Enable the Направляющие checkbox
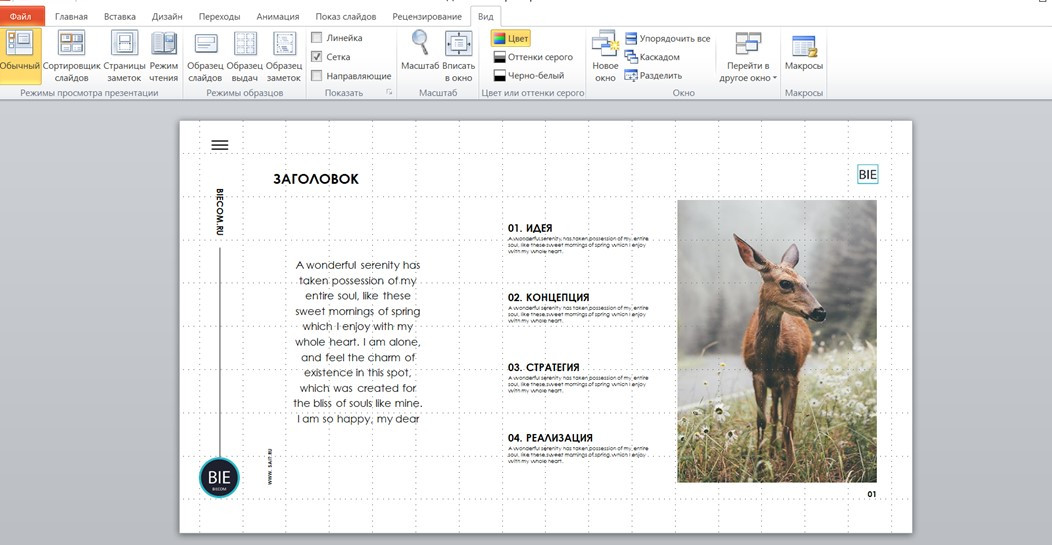 [317, 76]
